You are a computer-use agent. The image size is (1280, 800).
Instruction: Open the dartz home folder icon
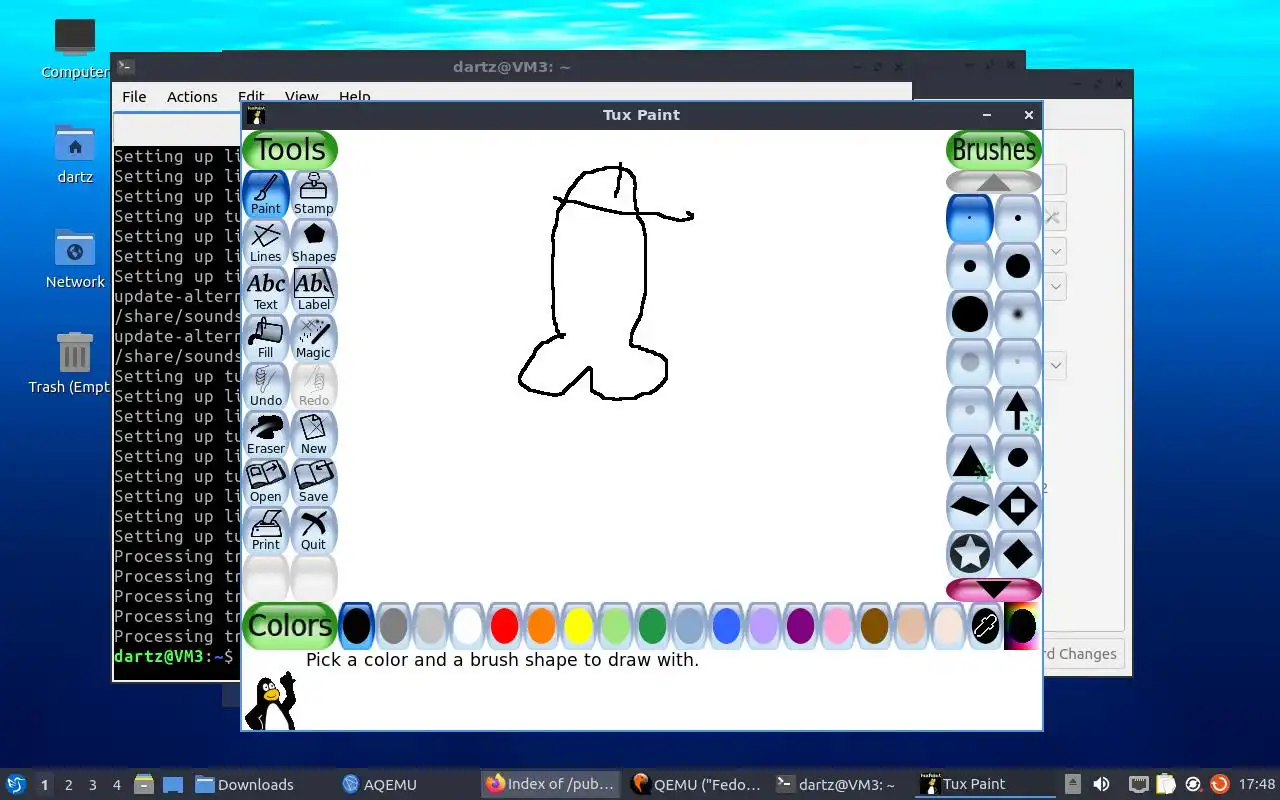pos(75,155)
